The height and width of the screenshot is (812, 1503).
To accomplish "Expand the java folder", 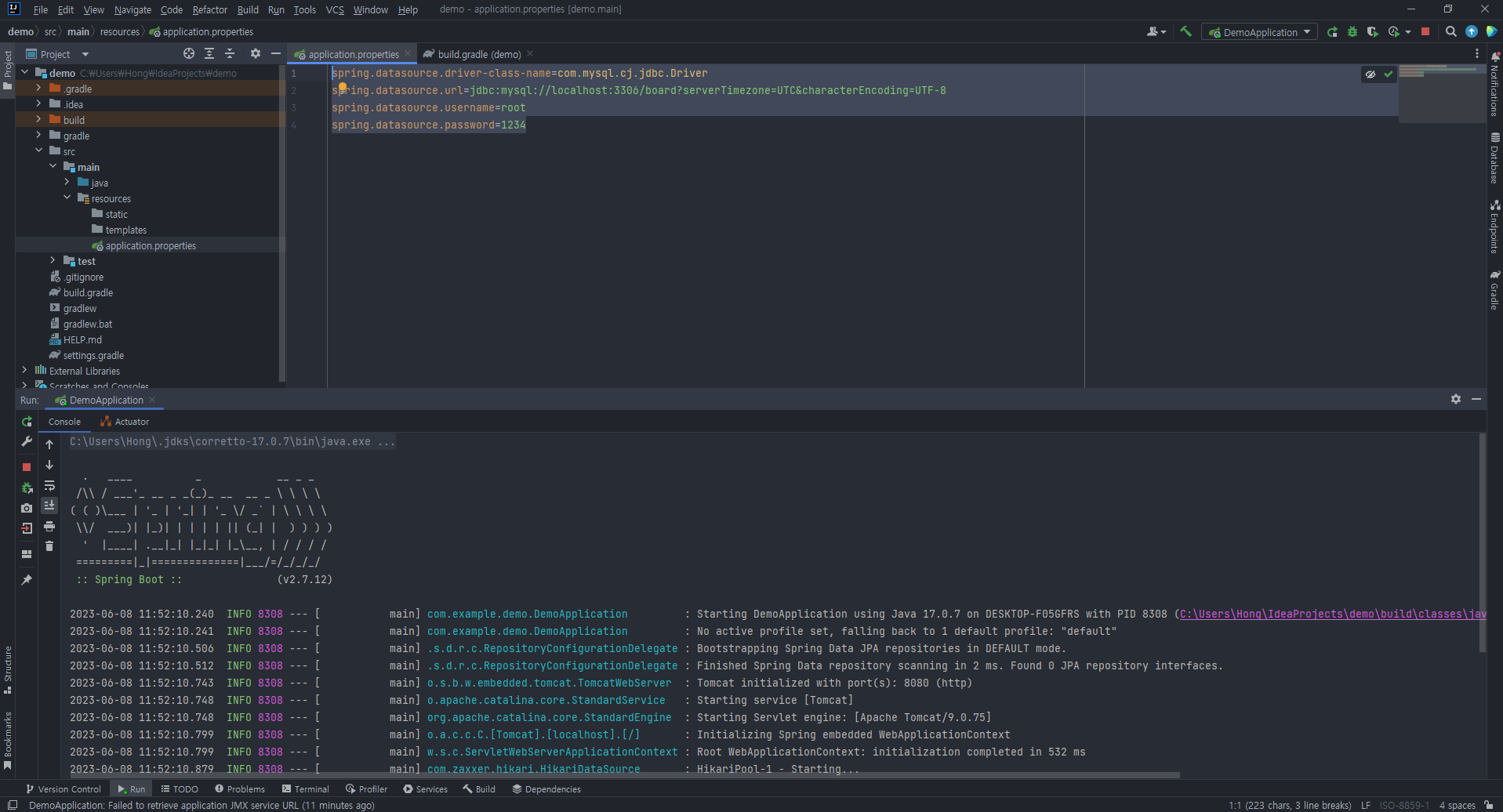I will point(67,183).
